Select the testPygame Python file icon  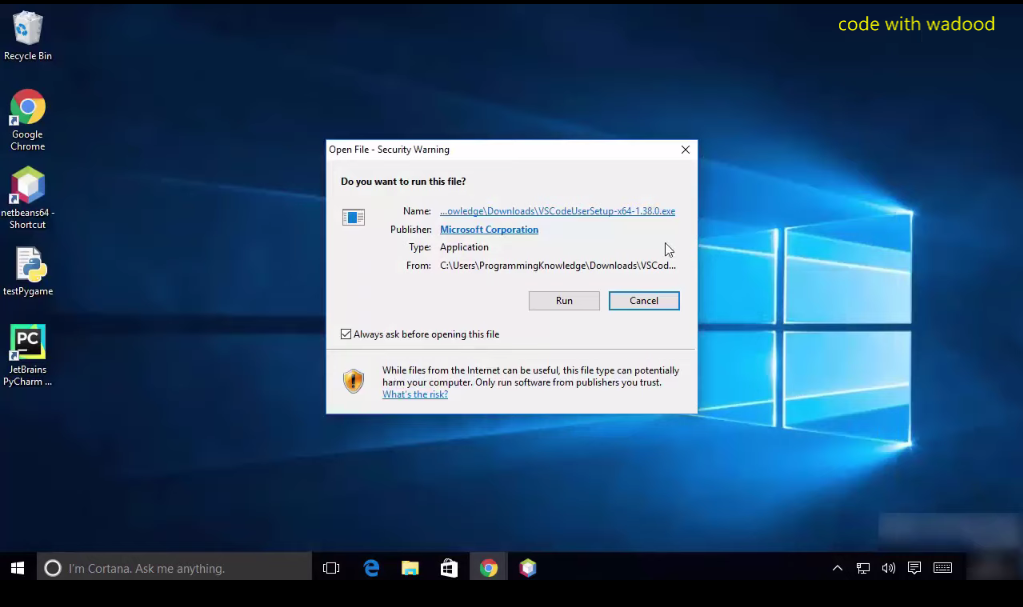click(x=27, y=271)
